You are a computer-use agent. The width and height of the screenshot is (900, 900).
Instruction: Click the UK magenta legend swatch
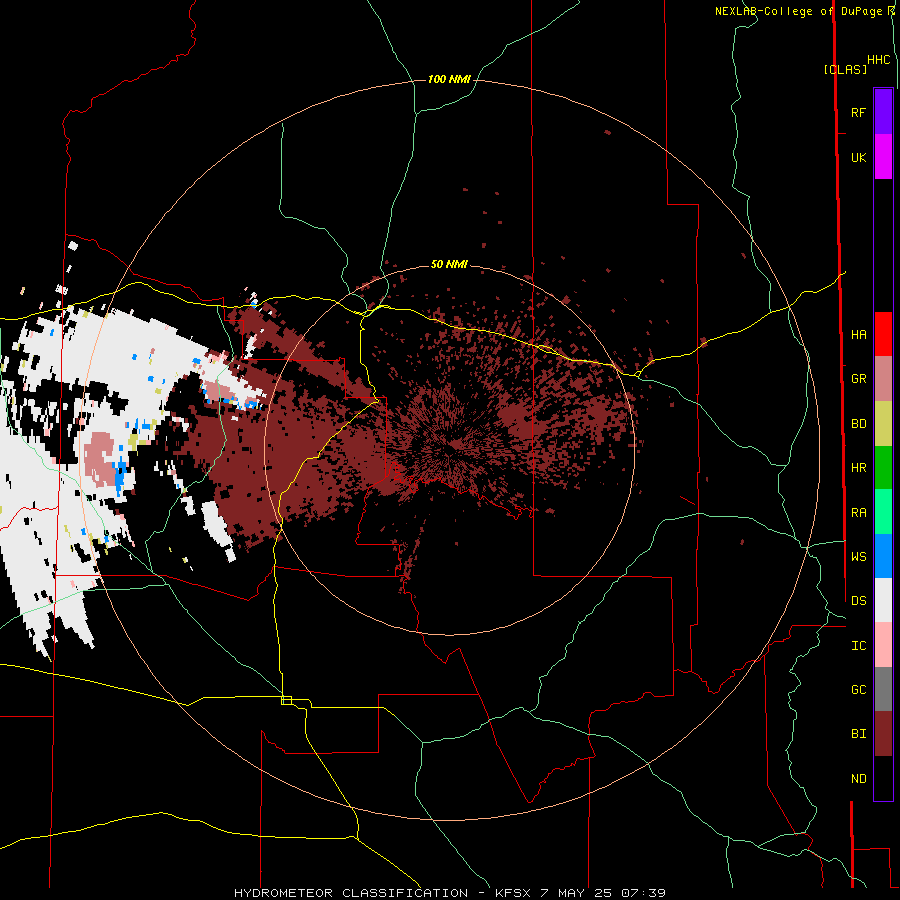click(883, 157)
